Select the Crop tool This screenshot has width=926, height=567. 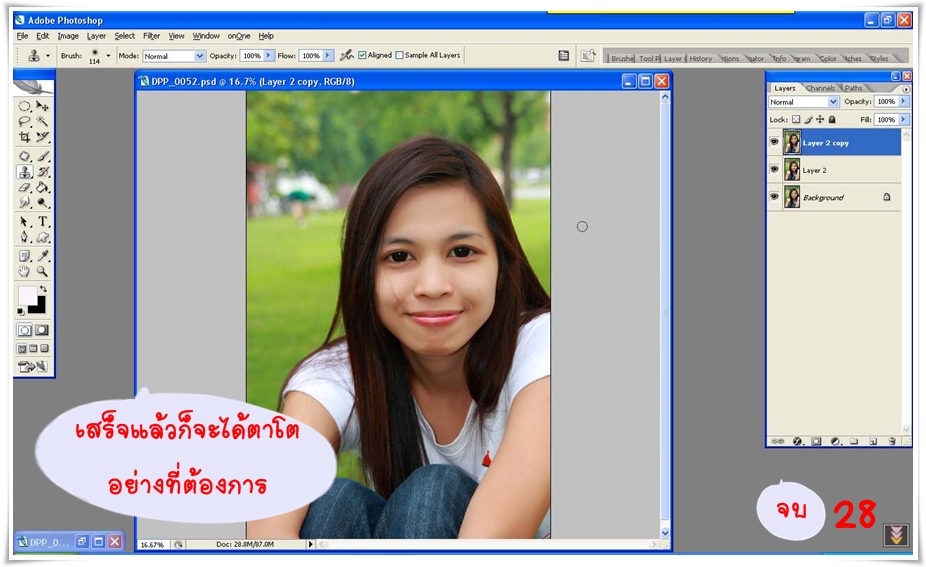pos(24,137)
